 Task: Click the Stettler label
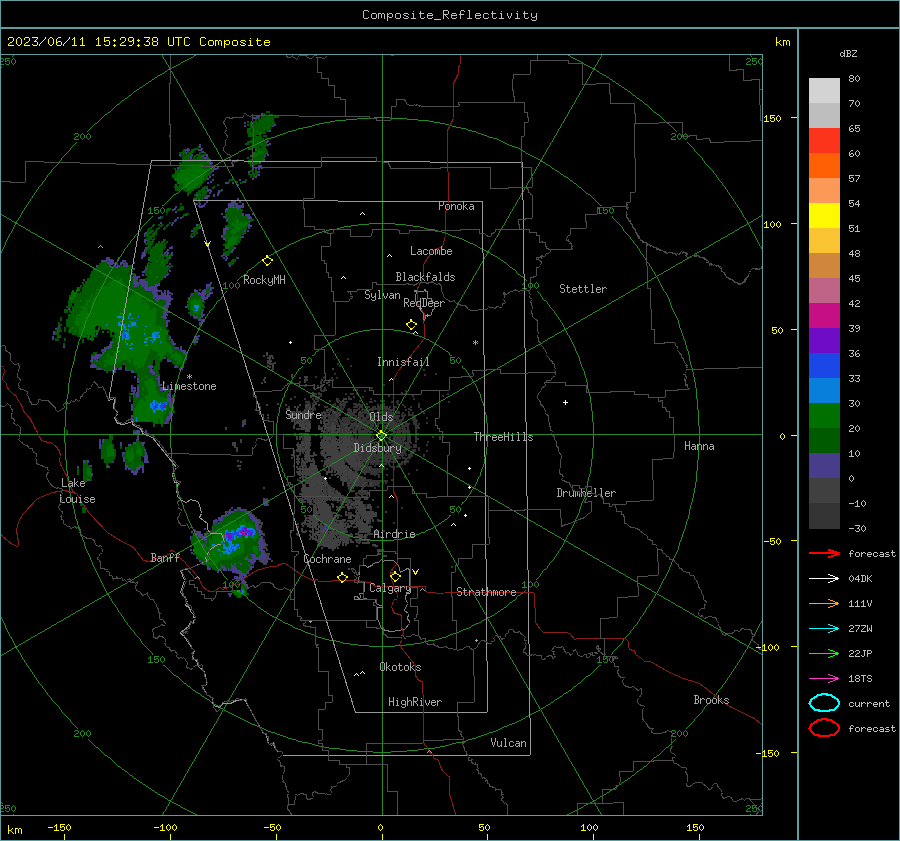[583, 289]
